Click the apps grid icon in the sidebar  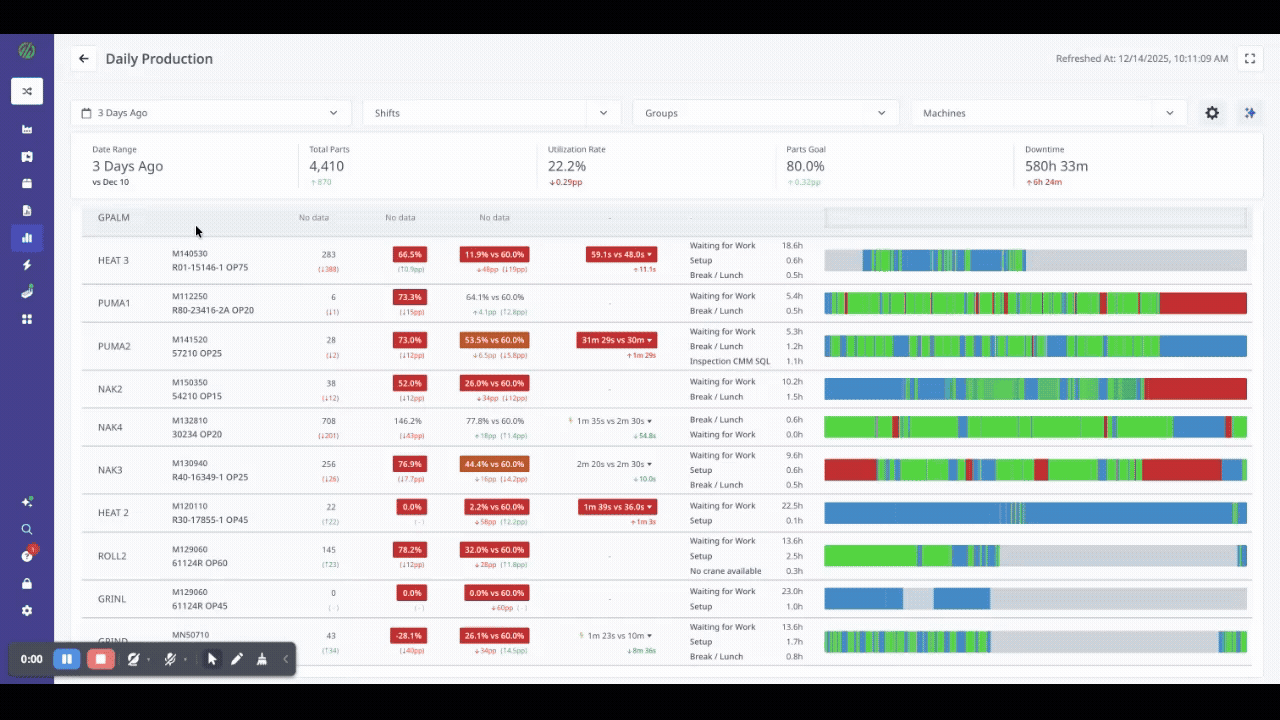[27, 319]
